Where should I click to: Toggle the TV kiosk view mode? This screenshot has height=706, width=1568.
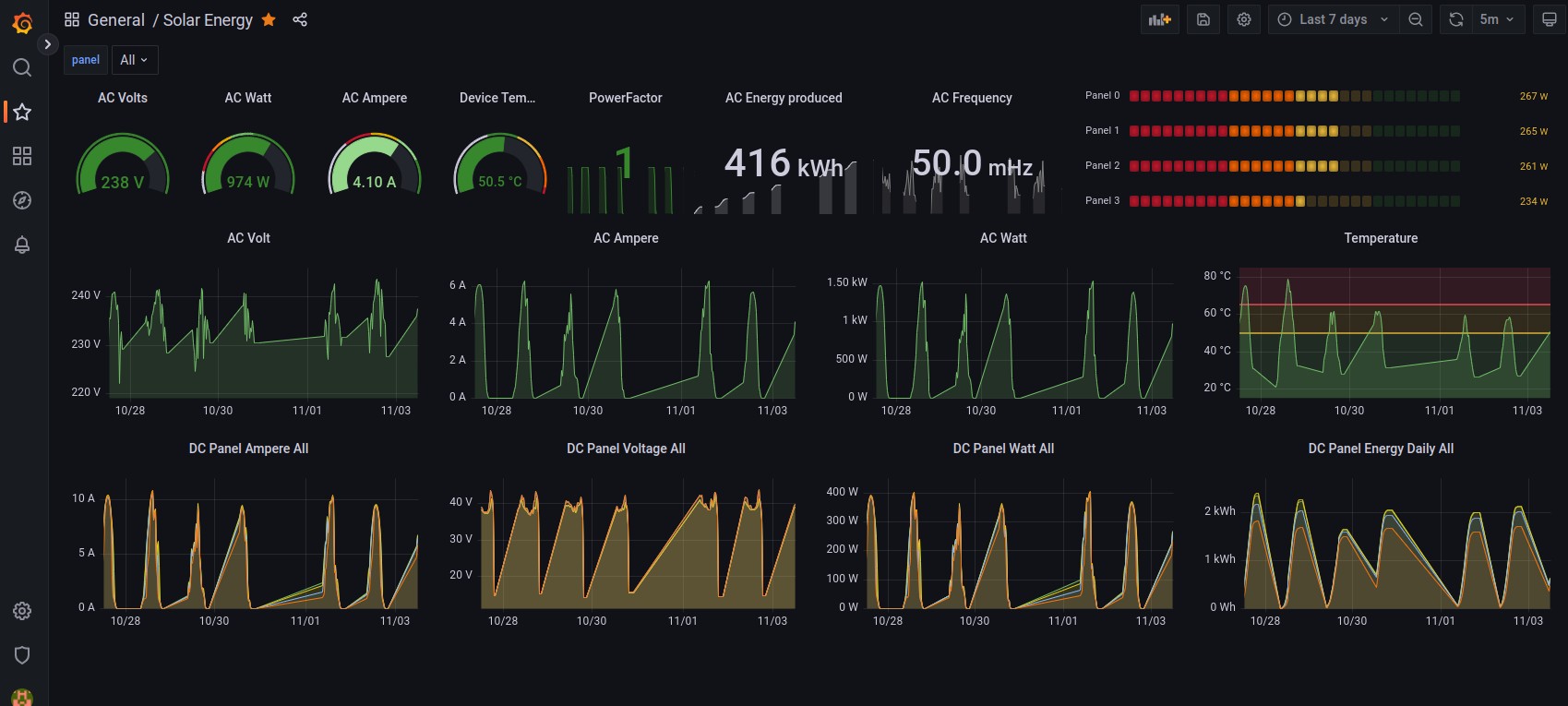(x=1549, y=19)
